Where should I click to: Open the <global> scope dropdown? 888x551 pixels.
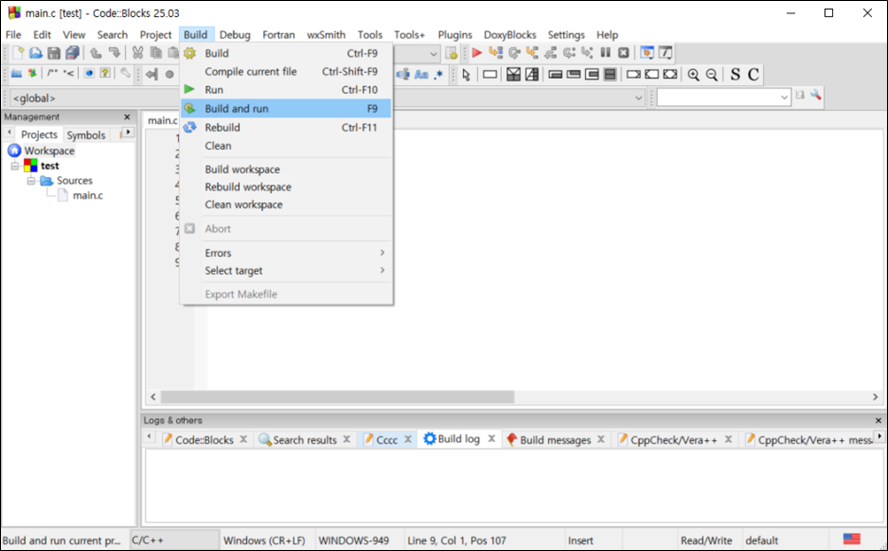(93, 98)
